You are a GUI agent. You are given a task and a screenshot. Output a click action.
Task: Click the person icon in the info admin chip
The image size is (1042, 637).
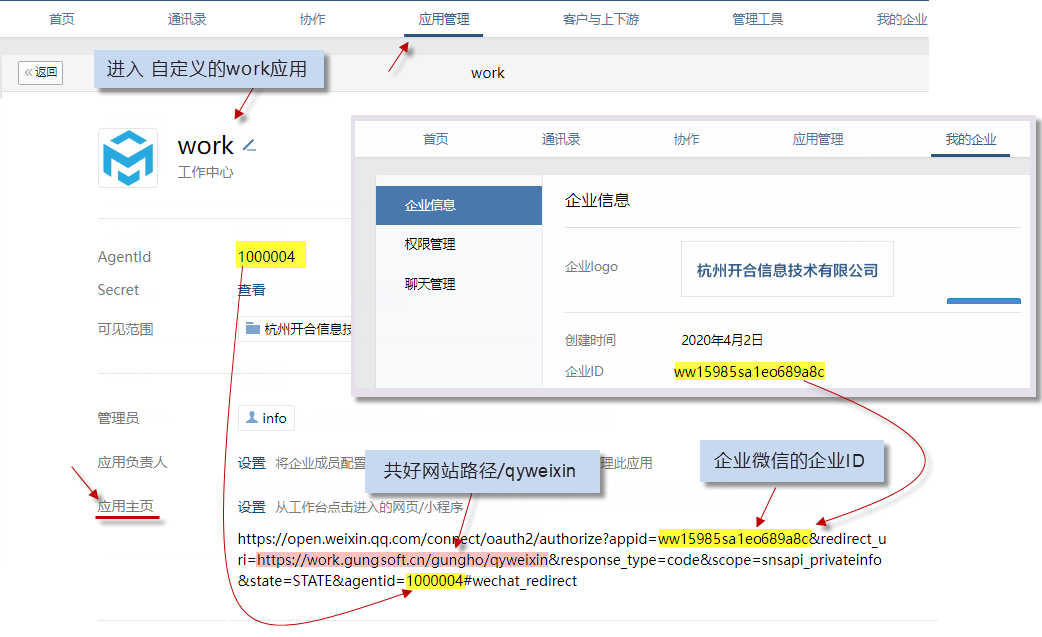[x=252, y=418]
